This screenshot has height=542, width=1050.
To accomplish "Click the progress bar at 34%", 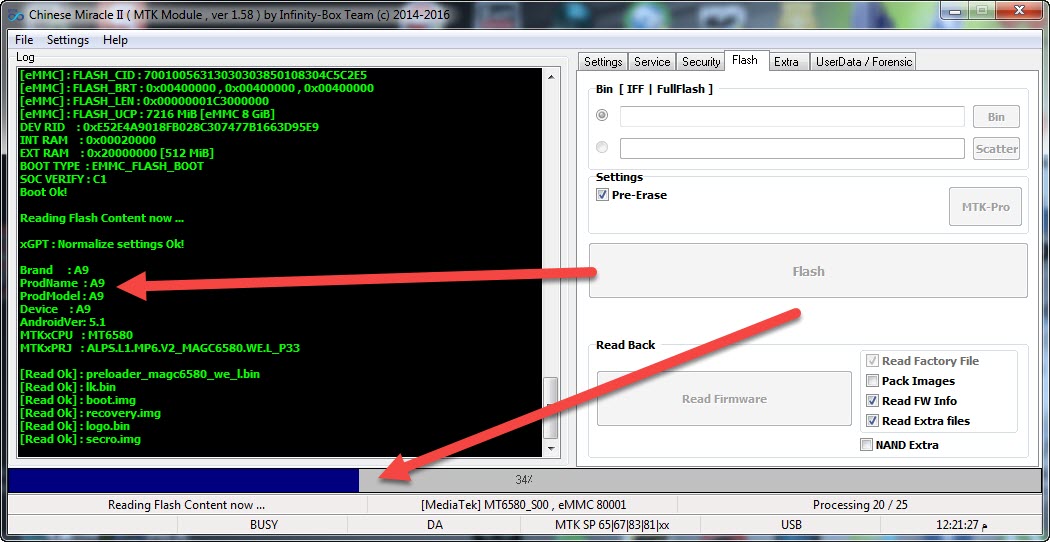I will tap(523, 480).
